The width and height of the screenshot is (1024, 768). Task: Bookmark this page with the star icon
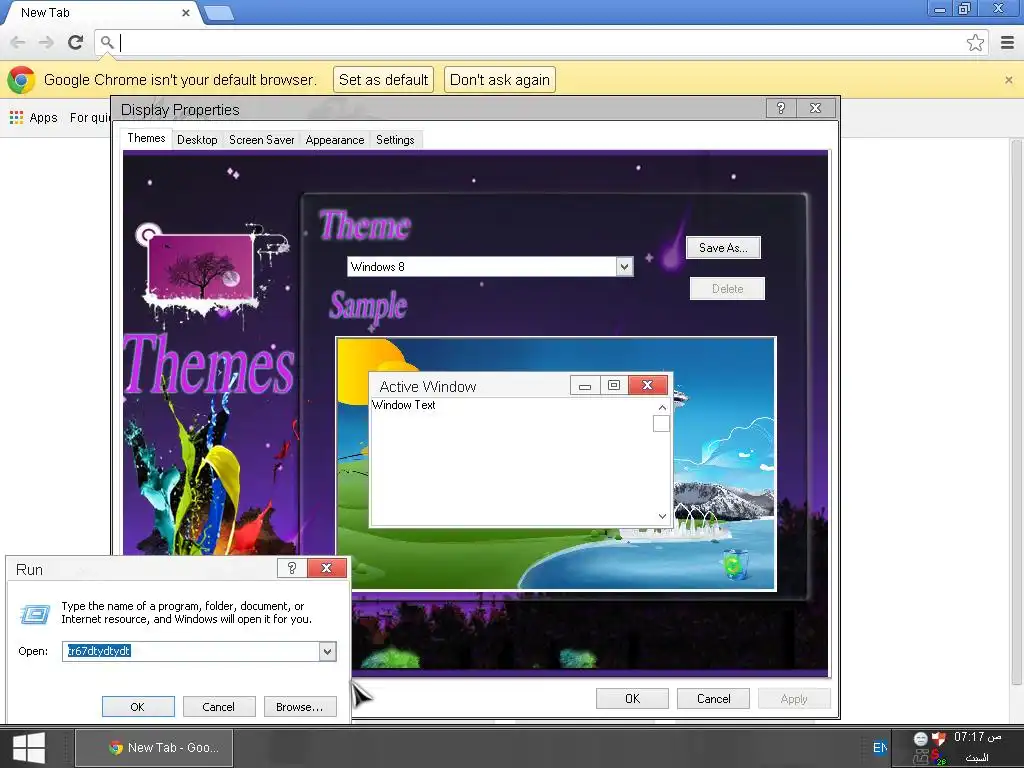click(975, 43)
